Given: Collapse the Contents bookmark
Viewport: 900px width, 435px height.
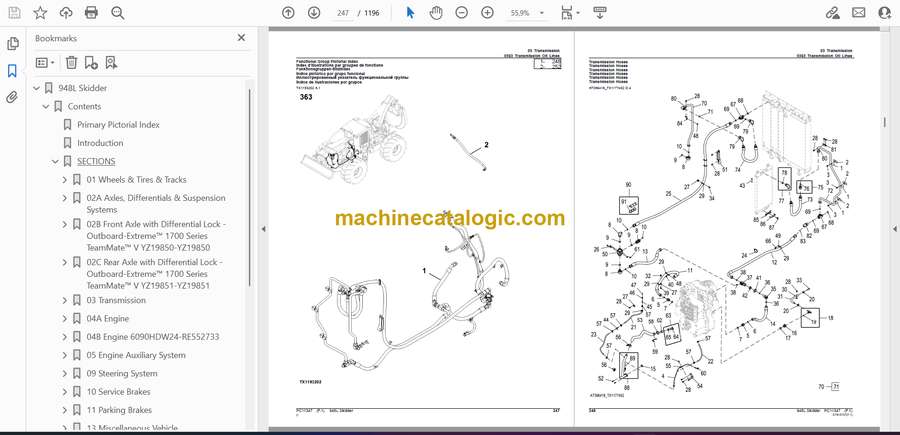Looking at the screenshot, I should pos(46,107).
